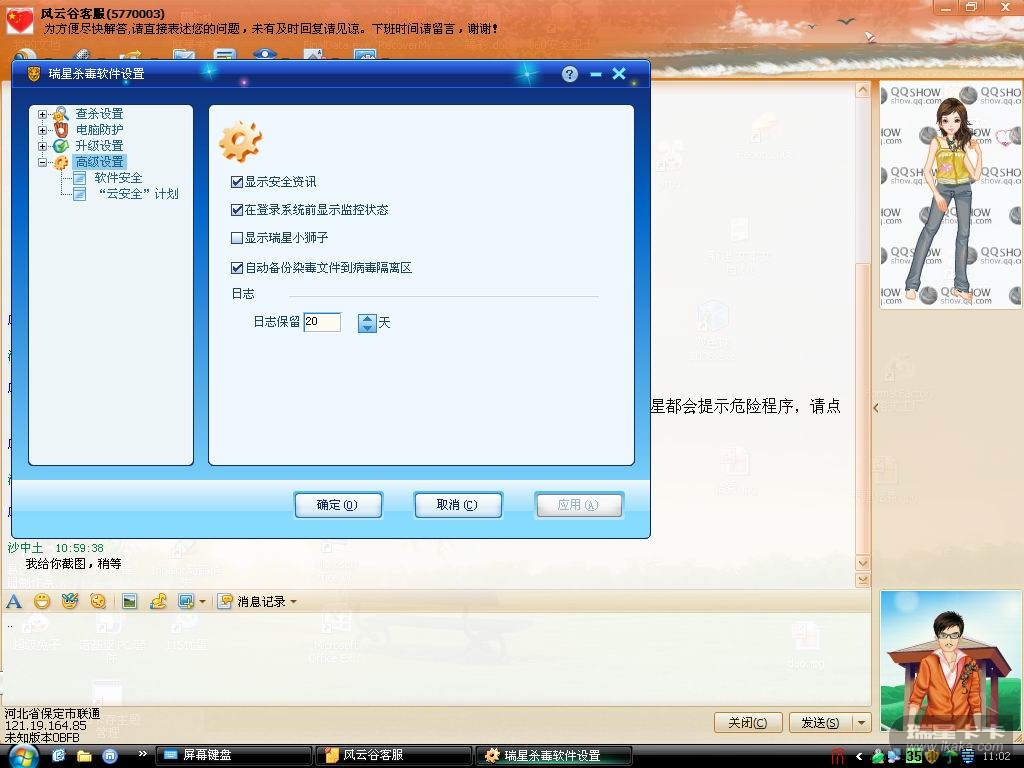This screenshot has width=1024, height=768.
Task: Click the 发送 button
Action: 820,722
